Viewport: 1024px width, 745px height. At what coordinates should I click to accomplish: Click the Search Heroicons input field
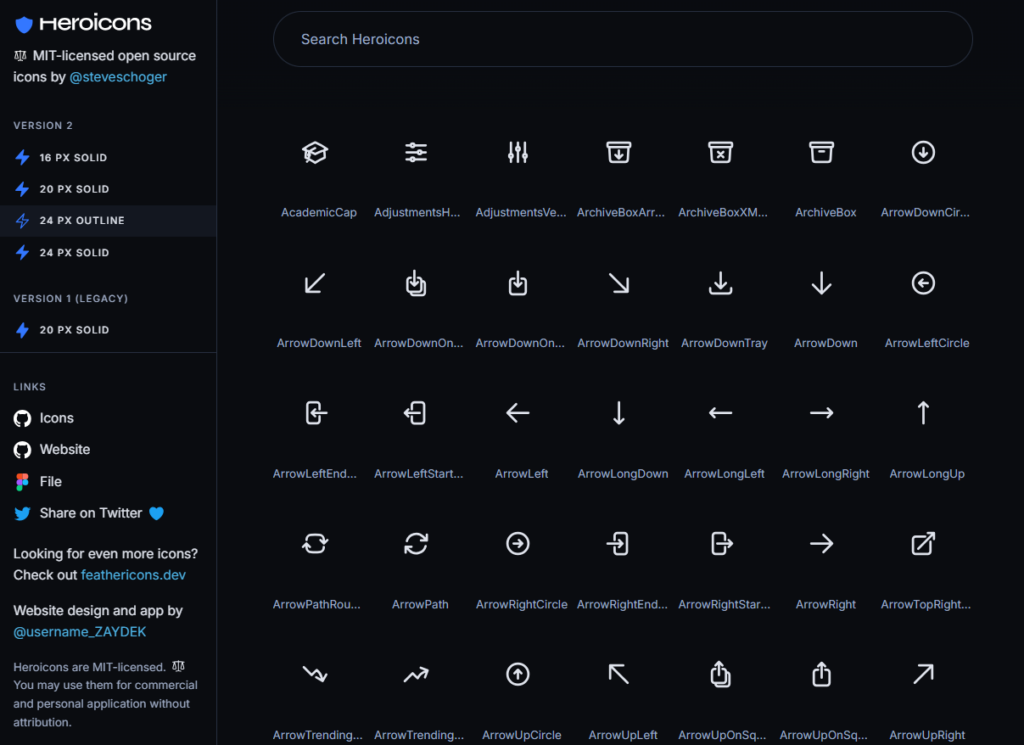click(622, 39)
